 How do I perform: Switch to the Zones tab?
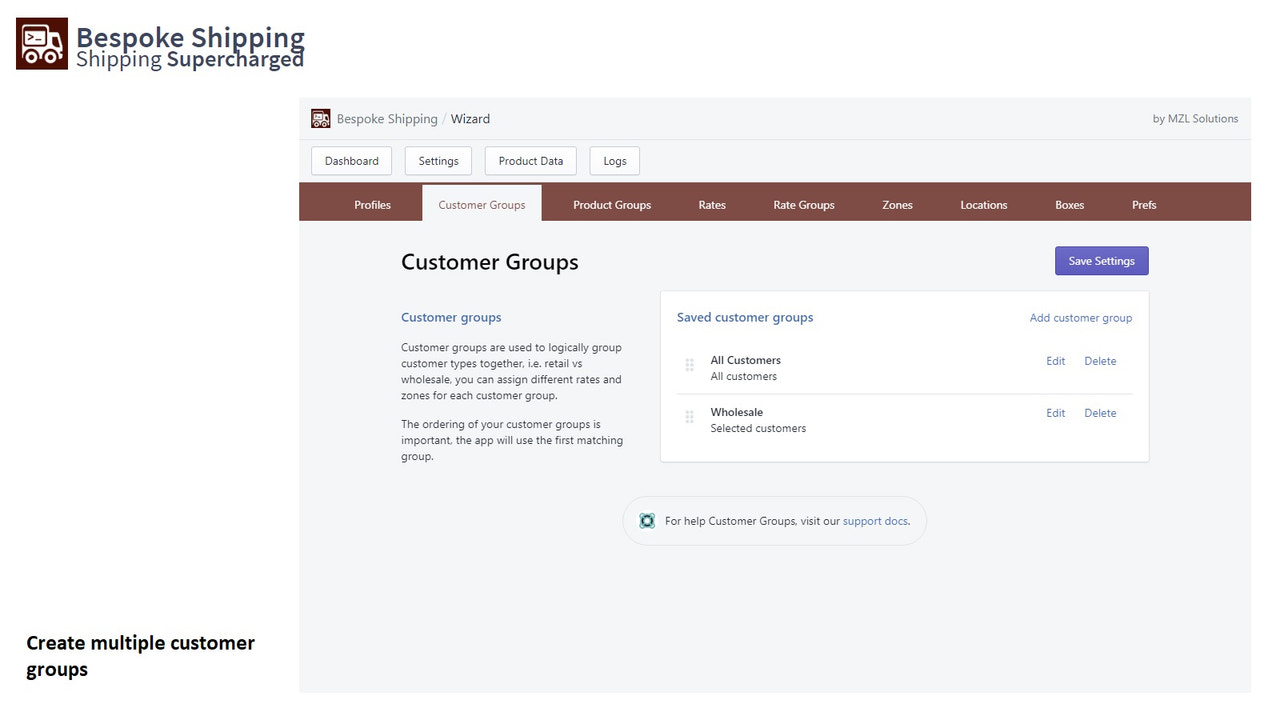point(897,204)
